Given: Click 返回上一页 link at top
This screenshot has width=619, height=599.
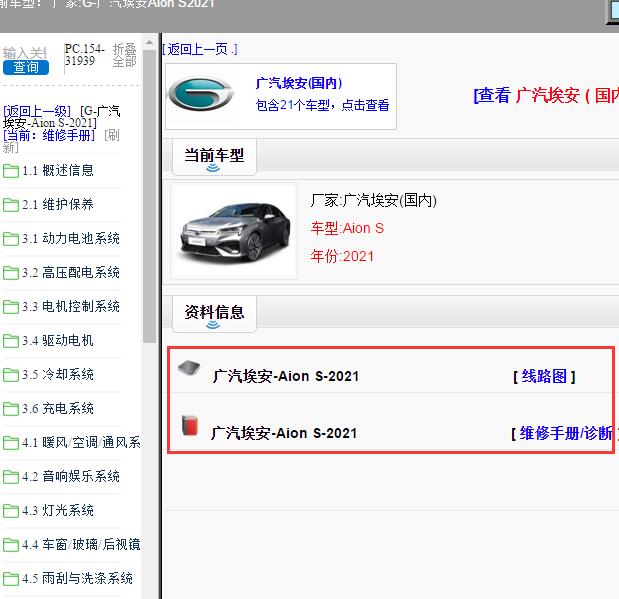Looking at the screenshot, I should tap(200, 49).
